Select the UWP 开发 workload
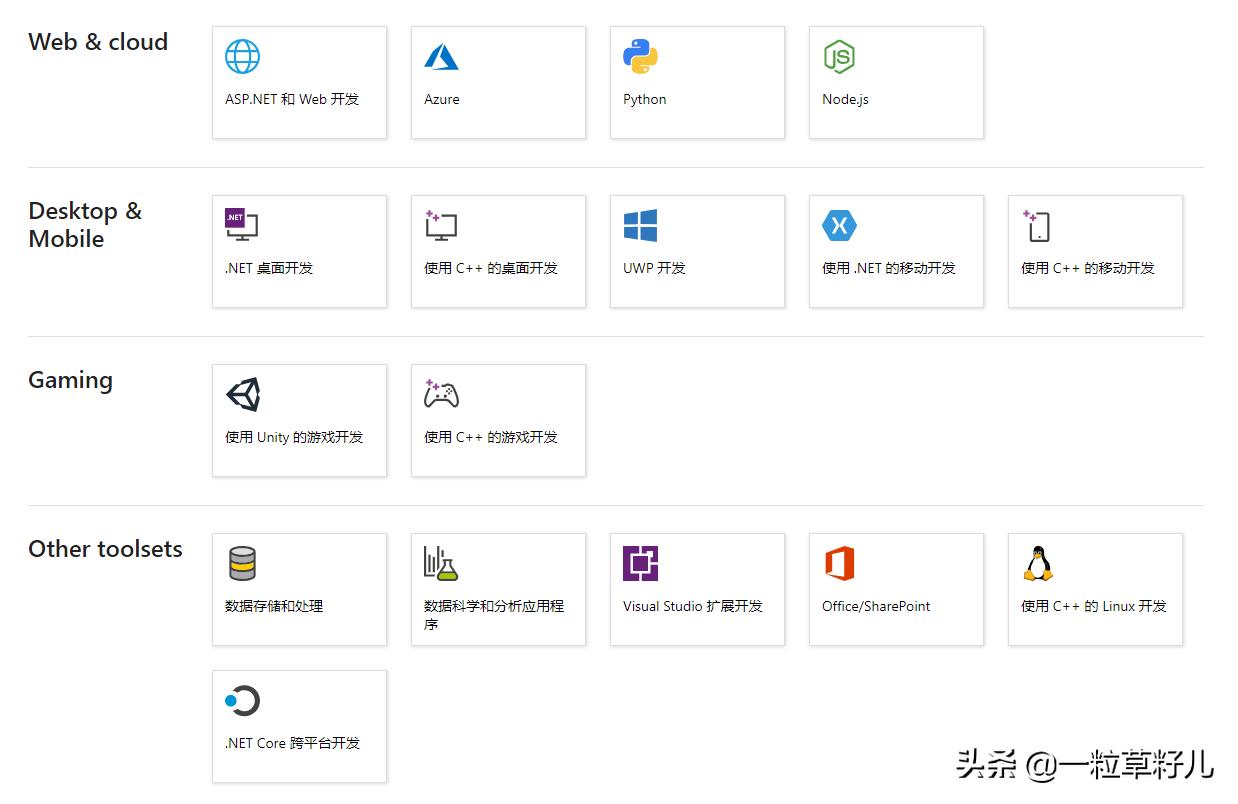1238x804 pixels. pyautogui.click(x=697, y=251)
